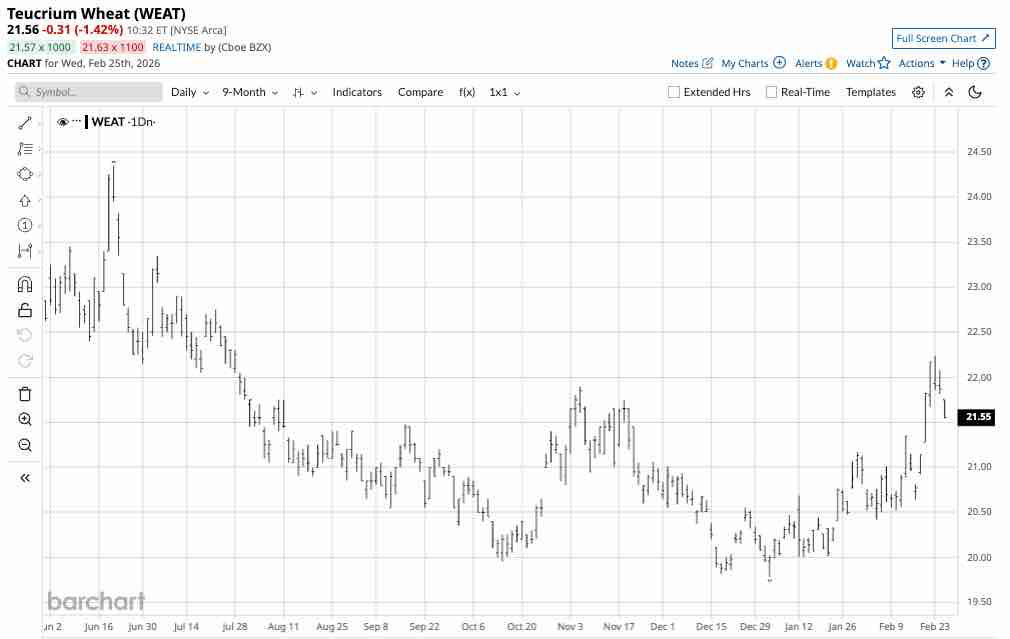Open the Compare menu
Screen dimensions: 1010x639
click(x=420, y=92)
